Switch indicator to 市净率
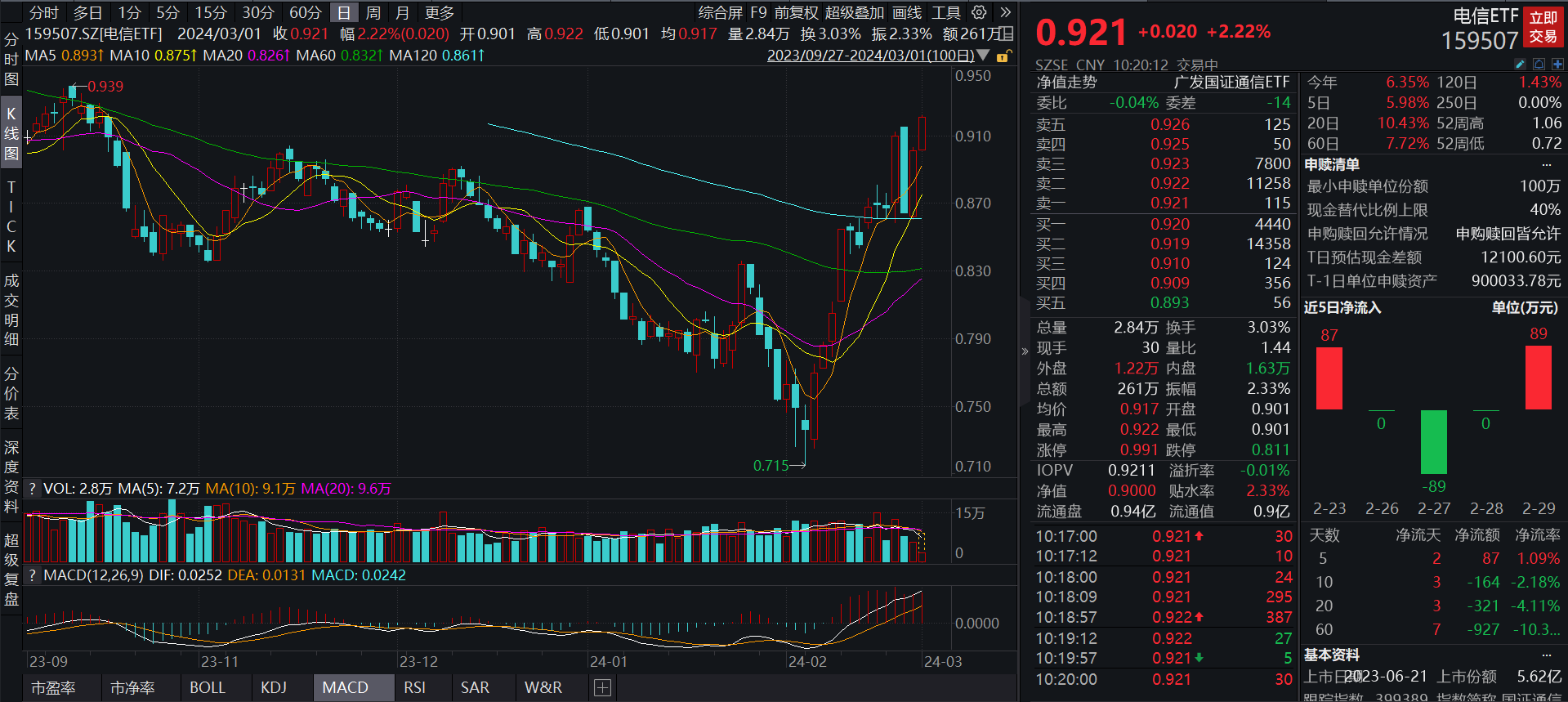The height and width of the screenshot is (702, 1568). [x=132, y=688]
